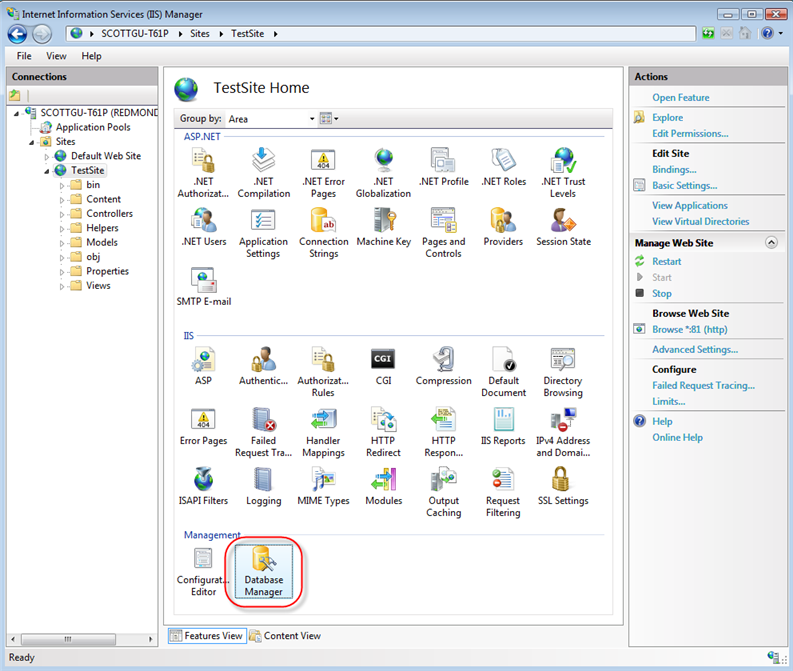
Task: Open Basic Settings... action
Action: pyautogui.click(x=684, y=186)
